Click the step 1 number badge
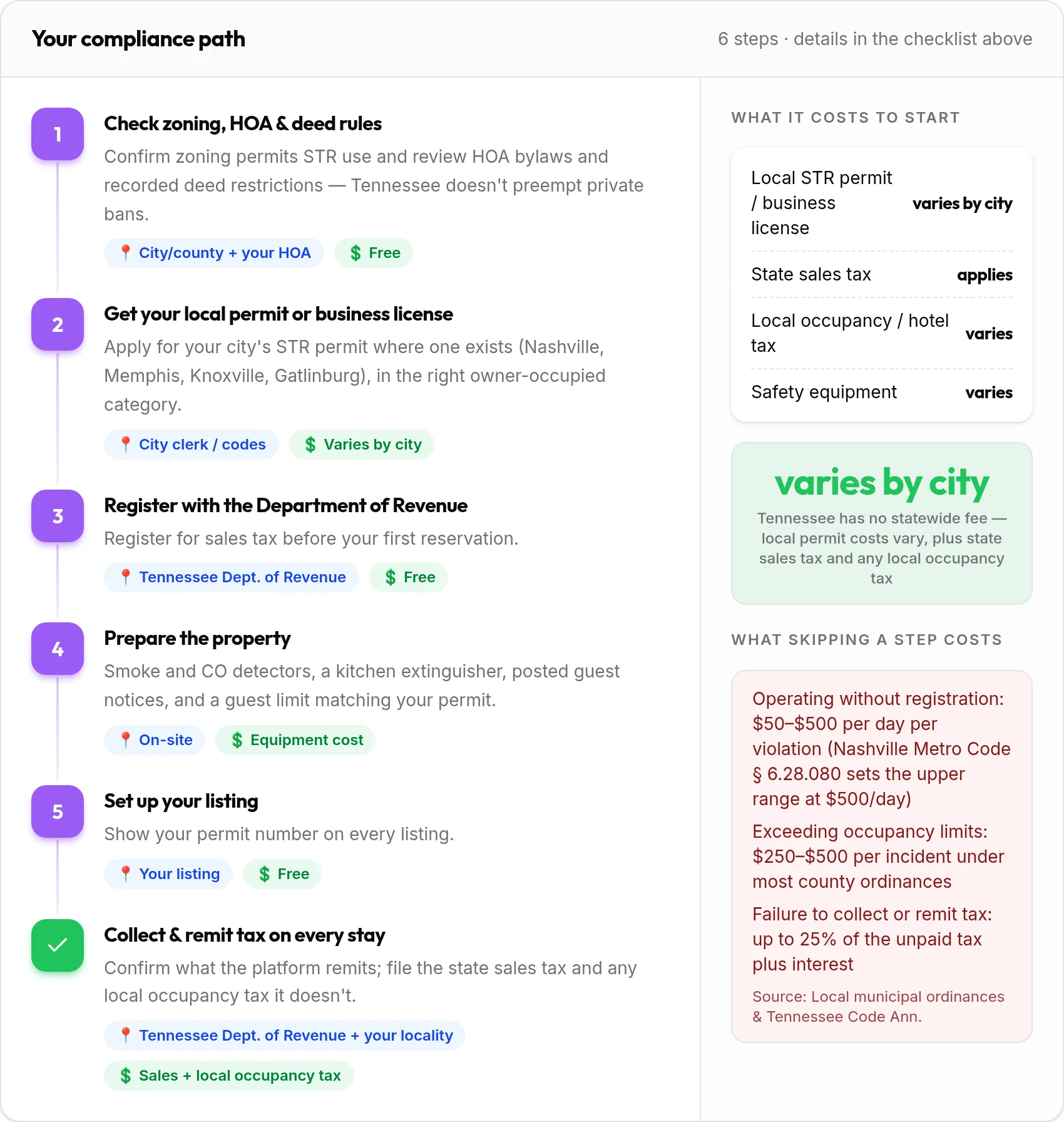 click(x=58, y=134)
